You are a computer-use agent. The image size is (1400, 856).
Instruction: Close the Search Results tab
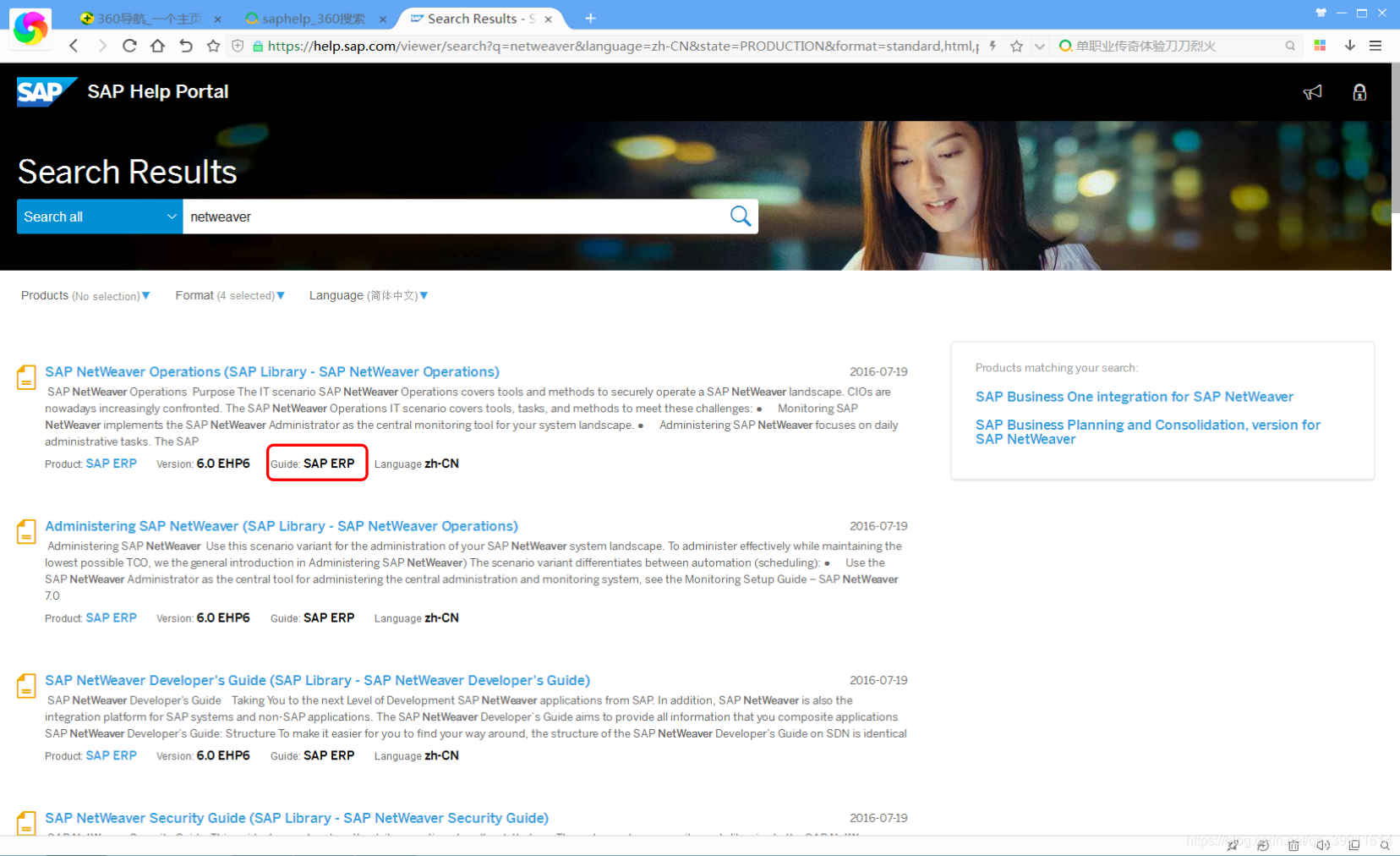(549, 19)
